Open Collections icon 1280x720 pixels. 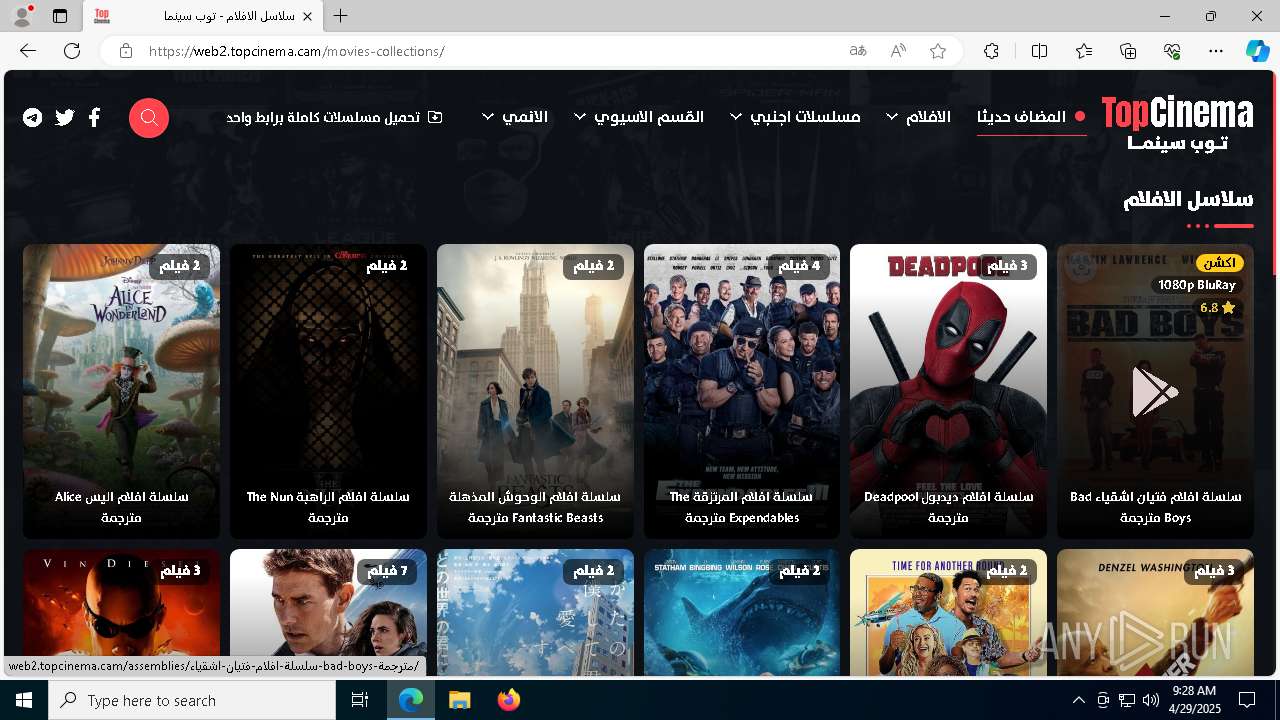[x=1128, y=51]
